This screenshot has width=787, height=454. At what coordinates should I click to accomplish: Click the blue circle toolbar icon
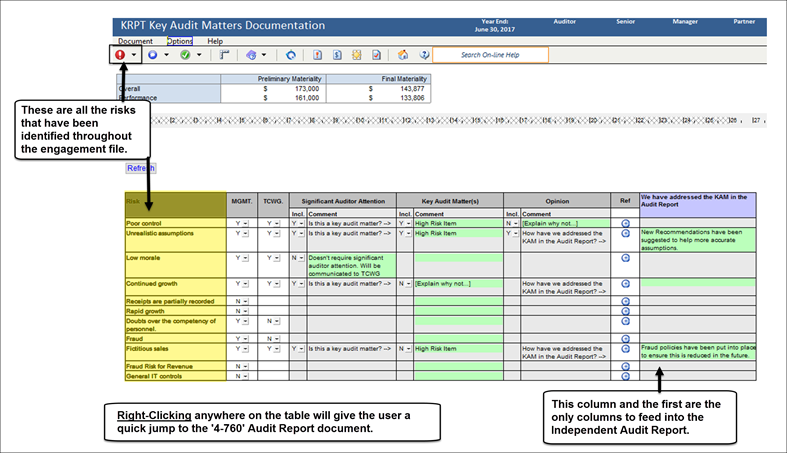[153, 55]
